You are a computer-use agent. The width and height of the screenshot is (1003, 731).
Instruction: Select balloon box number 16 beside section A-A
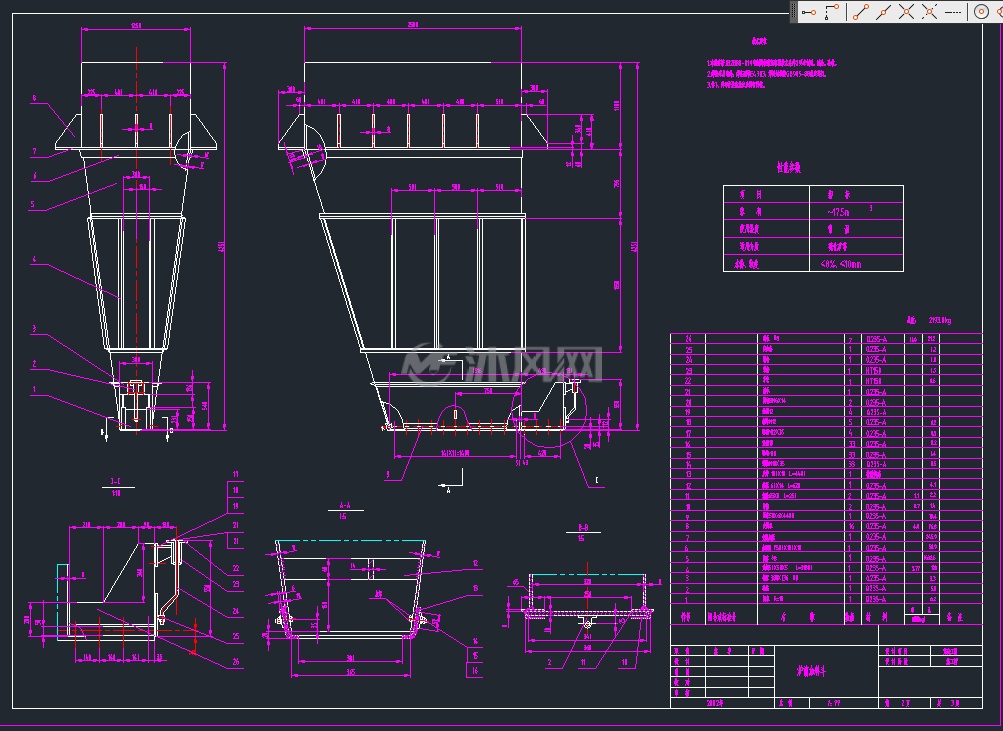[x=475, y=670]
